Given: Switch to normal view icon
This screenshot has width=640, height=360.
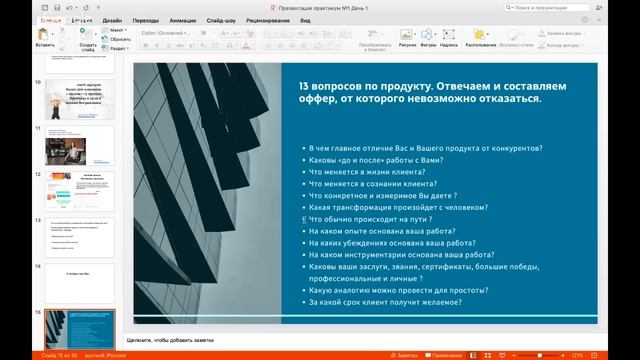Looking at the screenshot, I should (473, 356).
